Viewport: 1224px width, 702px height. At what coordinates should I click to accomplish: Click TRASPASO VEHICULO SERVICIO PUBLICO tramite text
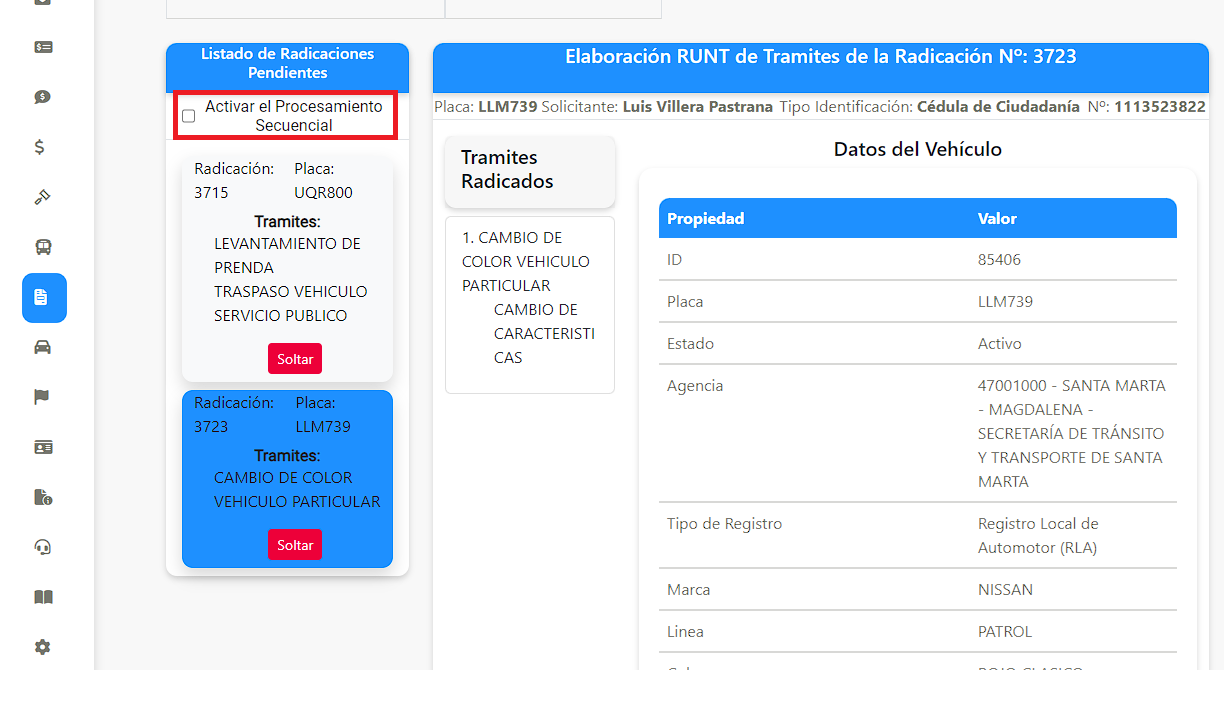(x=291, y=303)
